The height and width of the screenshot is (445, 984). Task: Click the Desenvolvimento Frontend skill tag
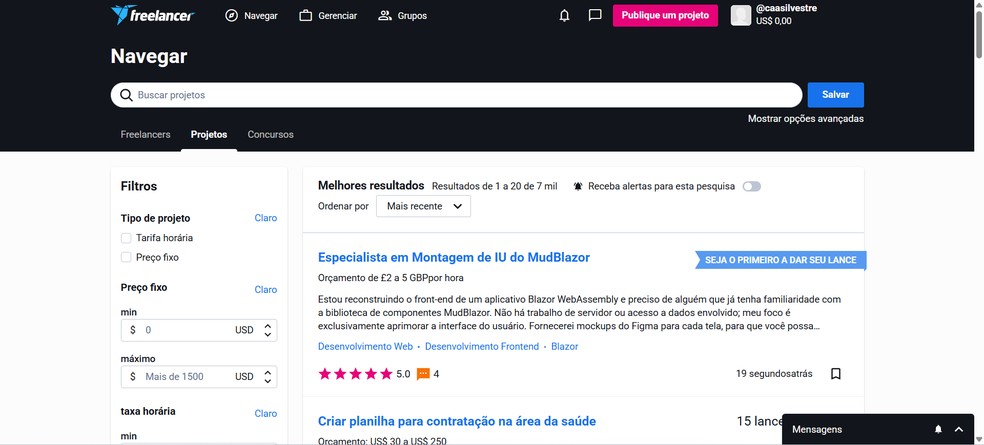[482, 346]
